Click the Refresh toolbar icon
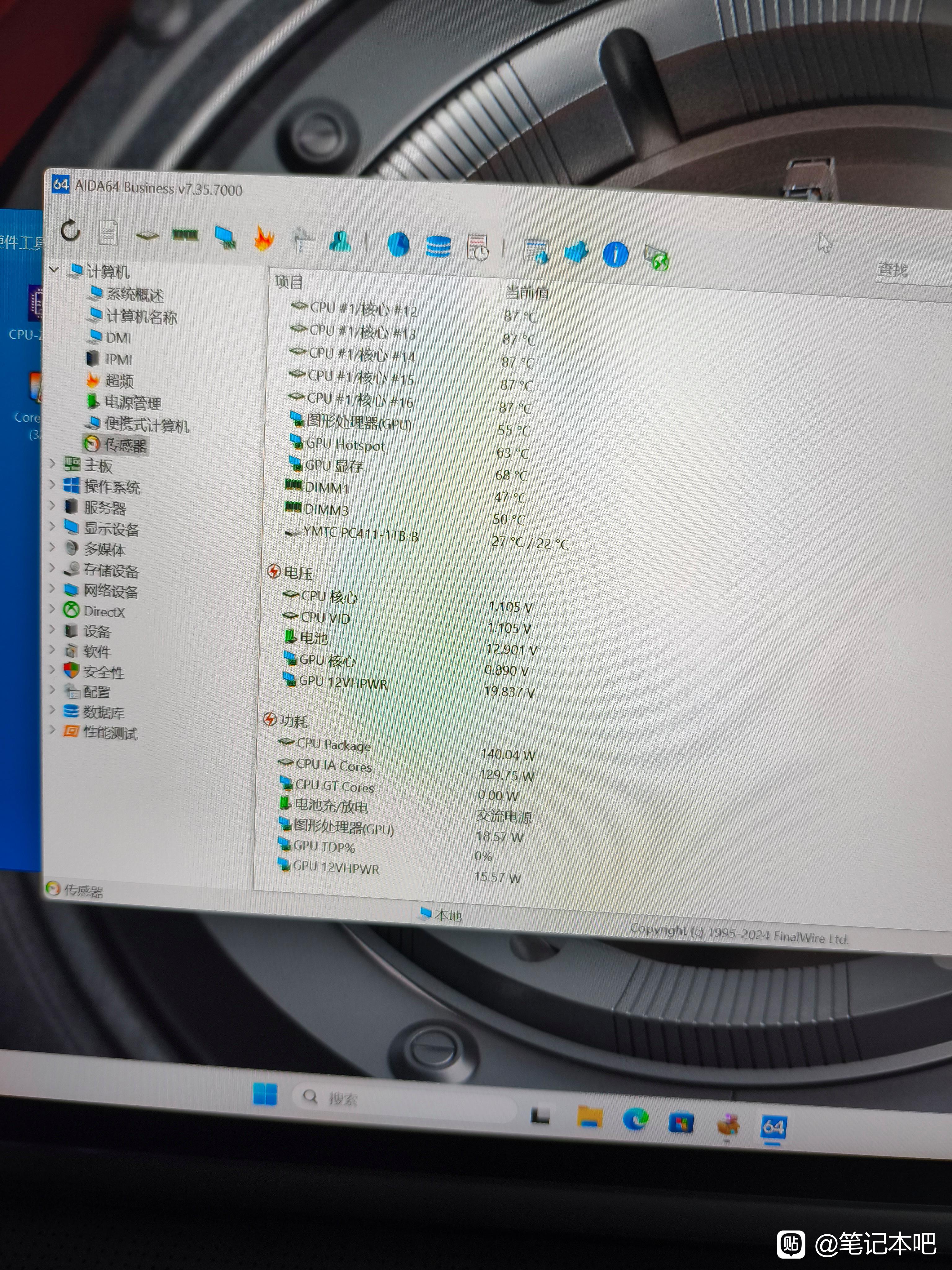This screenshot has height=1270, width=952. pyautogui.click(x=70, y=230)
